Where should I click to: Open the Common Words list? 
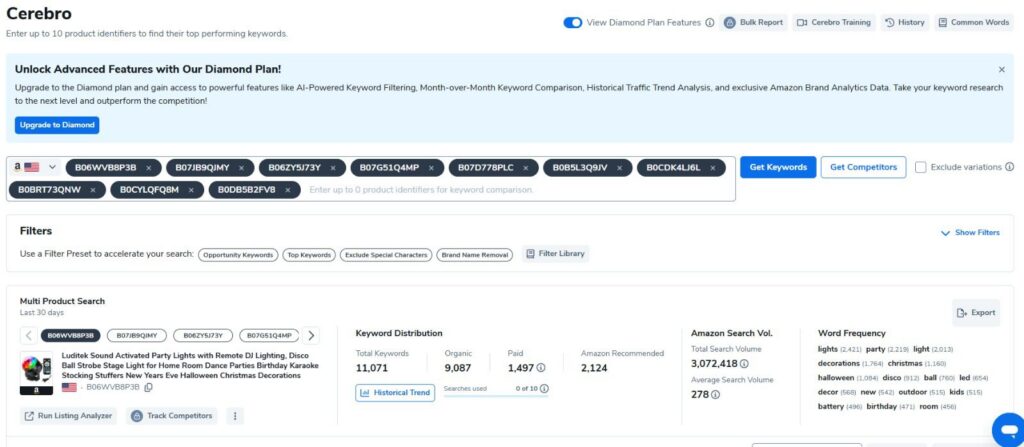(x=973, y=22)
